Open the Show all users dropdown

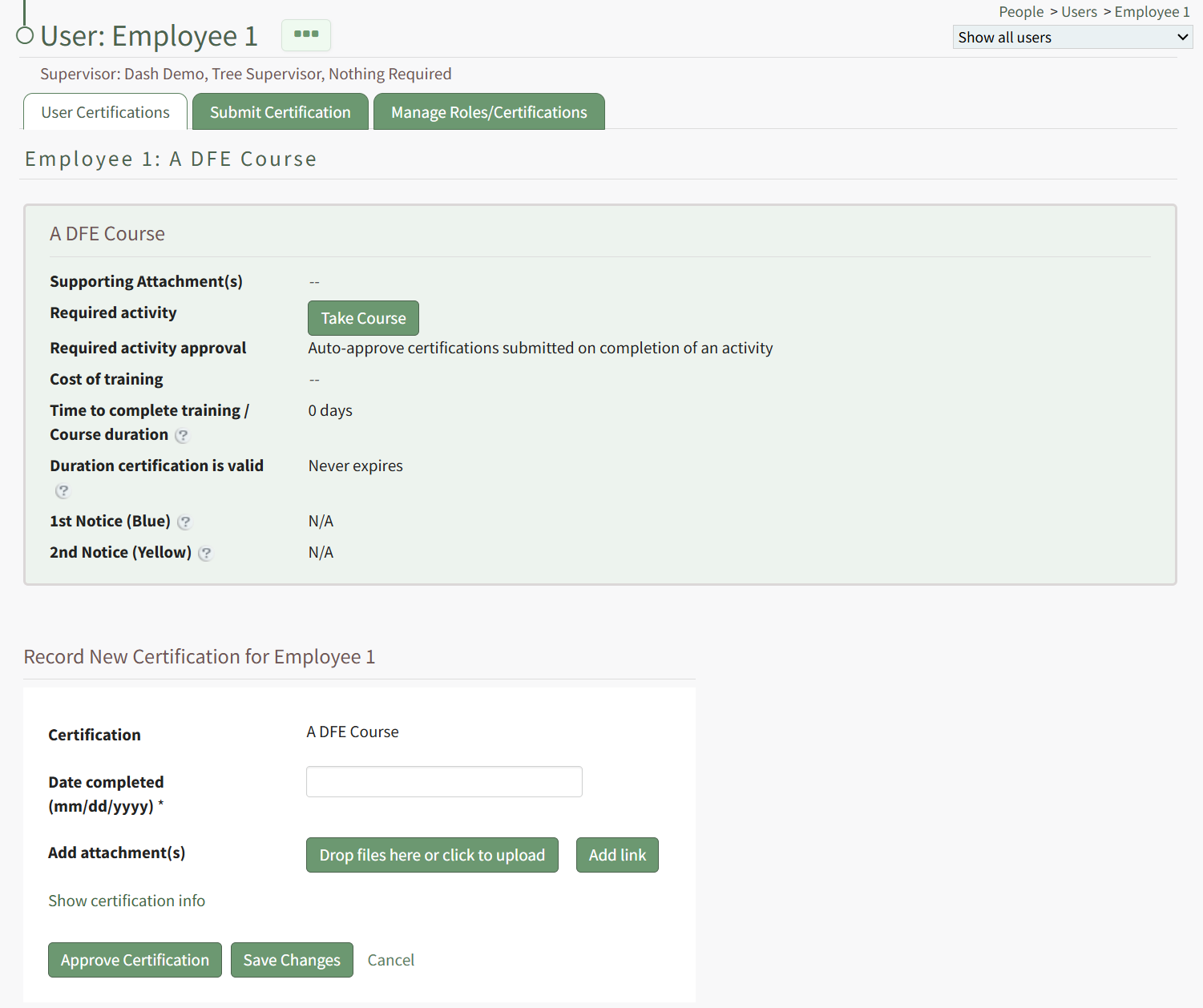[1072, 38]
